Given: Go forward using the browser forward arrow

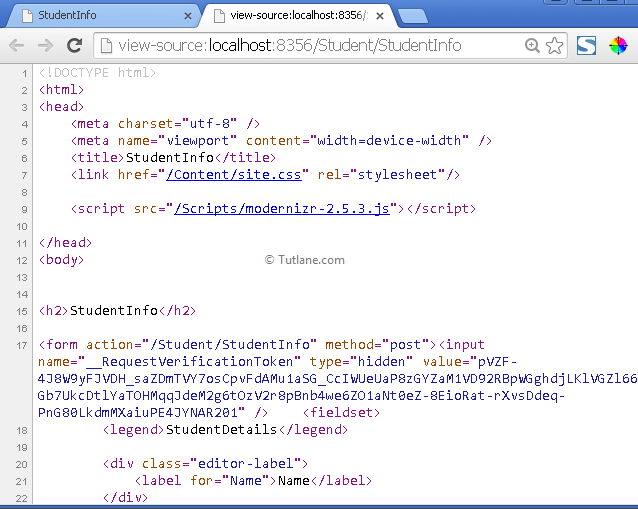Looking at the screenshot, I should [45, 45].
